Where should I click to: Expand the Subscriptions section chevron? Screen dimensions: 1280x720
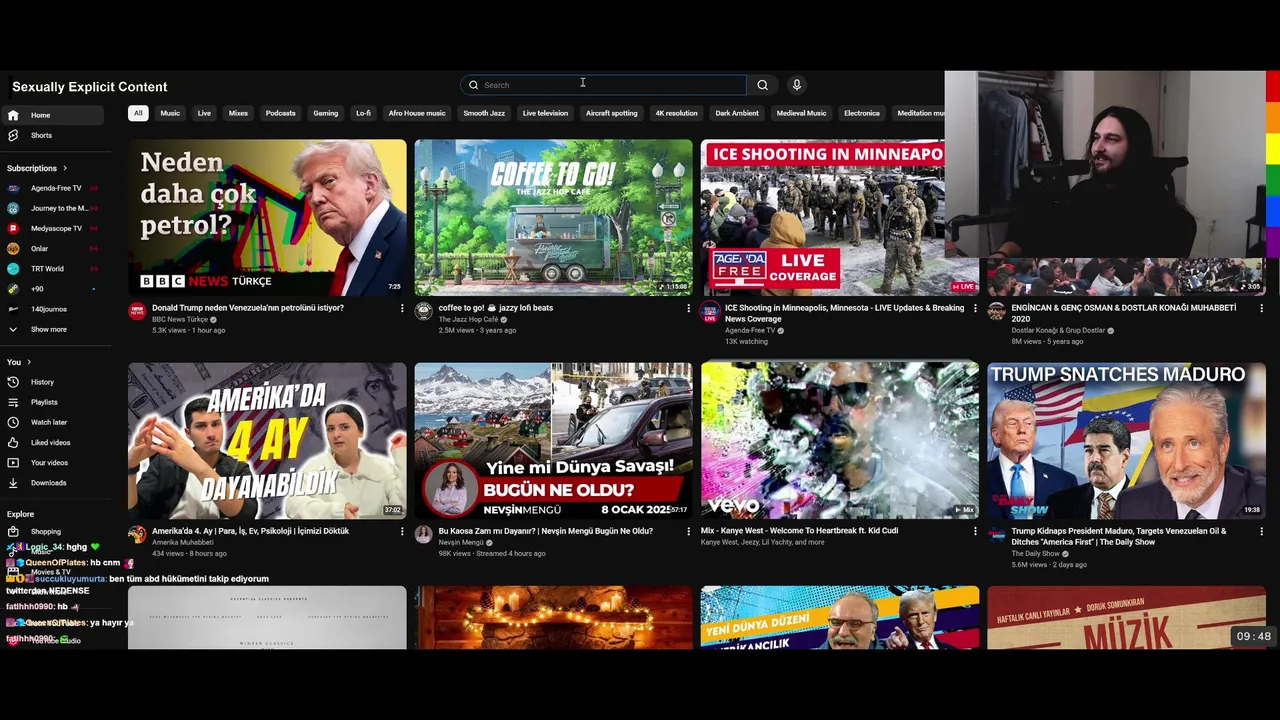65,168
